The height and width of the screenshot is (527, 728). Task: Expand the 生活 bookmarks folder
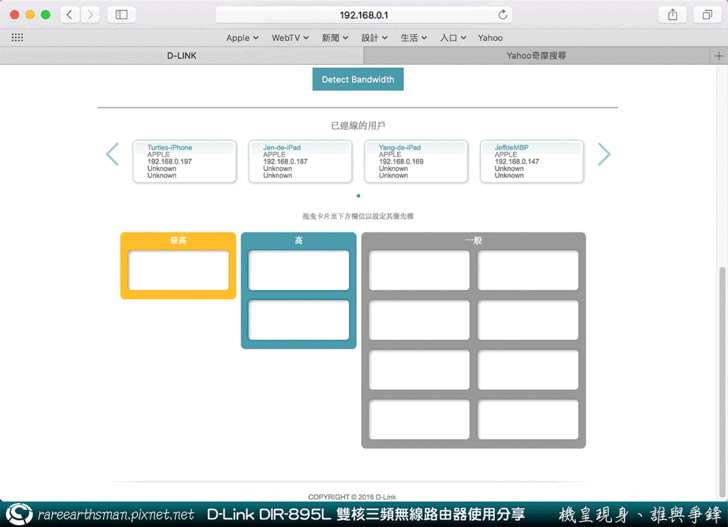click(414, 38)
